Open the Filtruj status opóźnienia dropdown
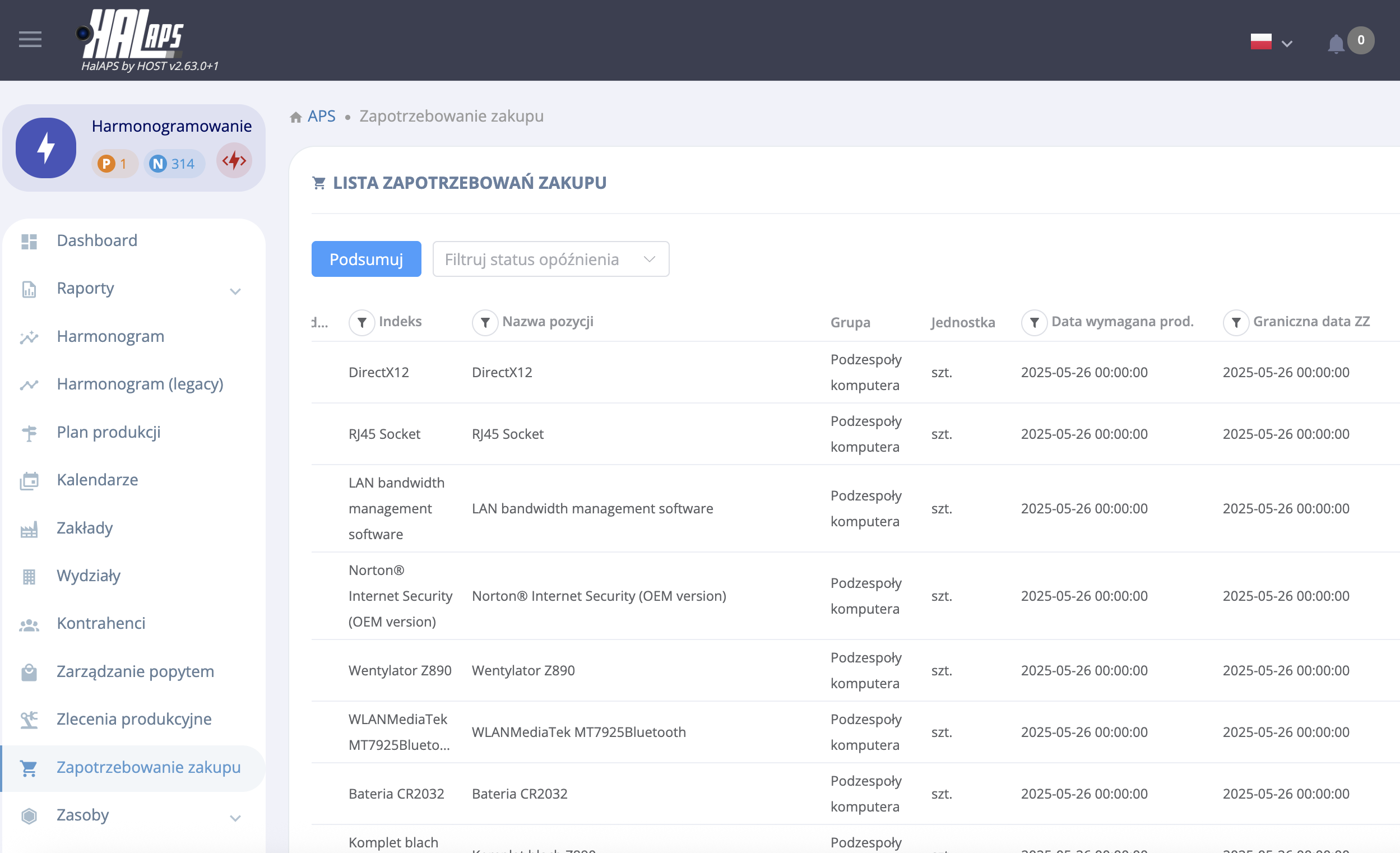The image size is (1400, 853). click(x=550, y=259)
